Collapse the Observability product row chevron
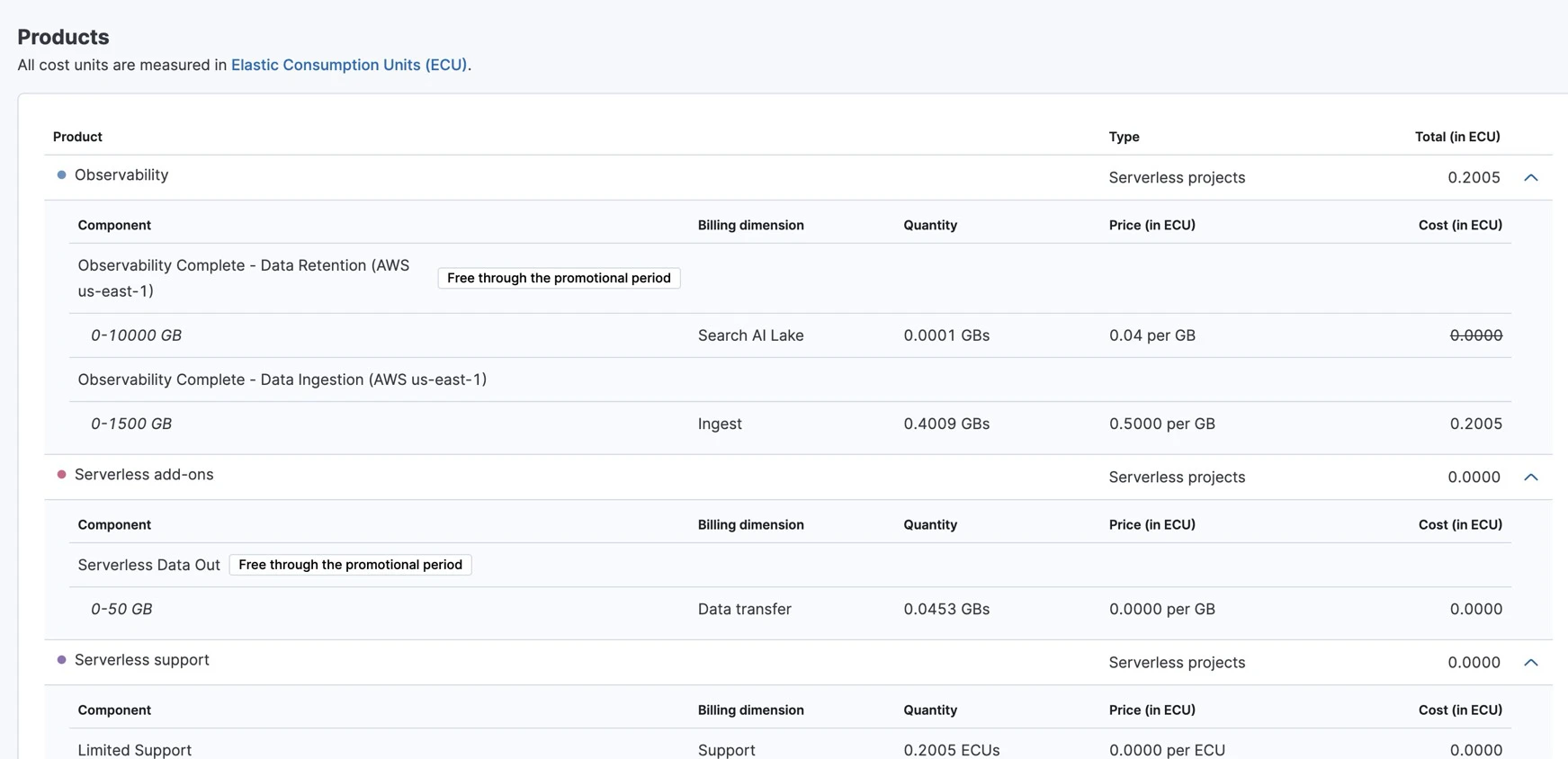Image resolution: width=1568 pixels, height=759 pixels. coord(1530,178)
